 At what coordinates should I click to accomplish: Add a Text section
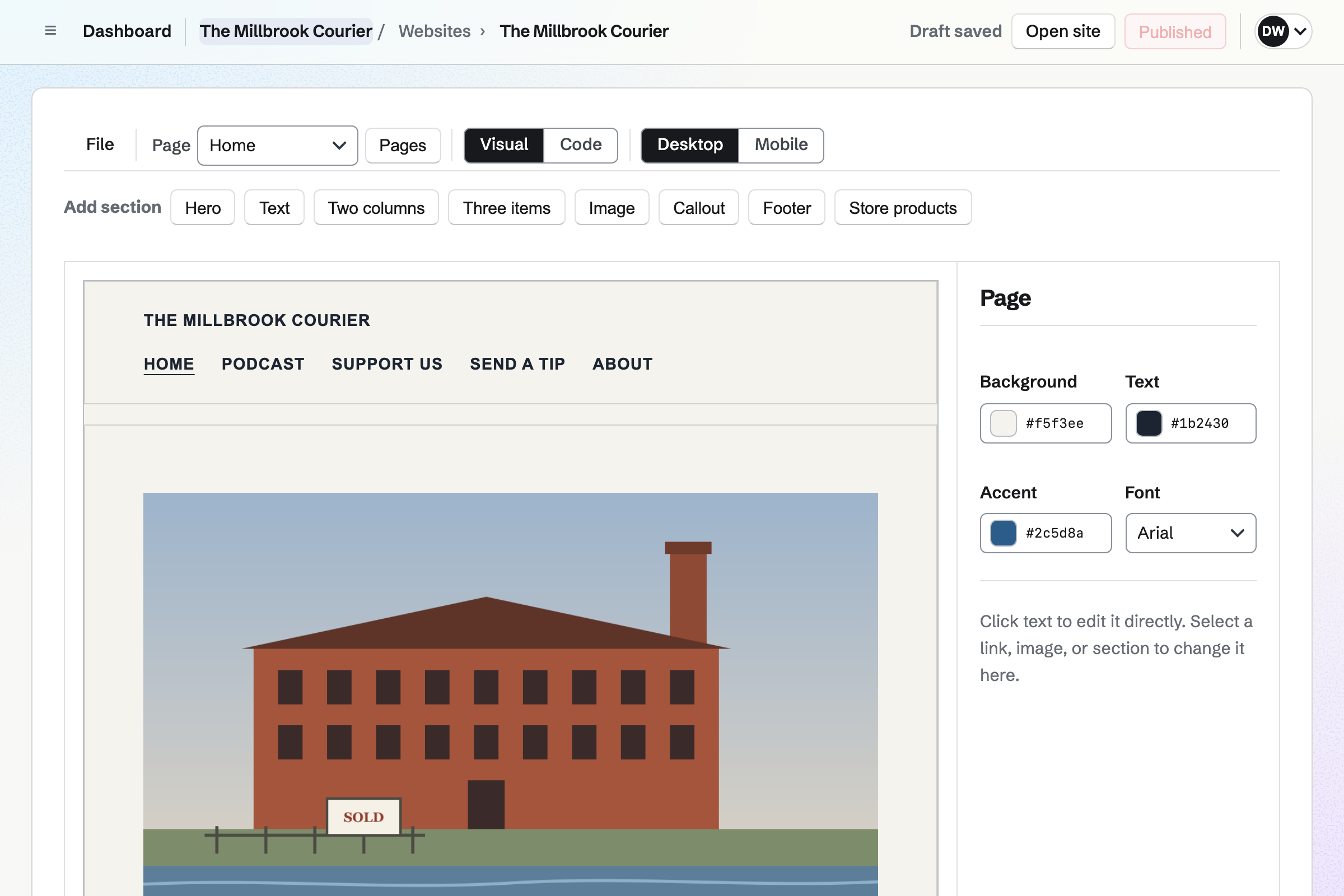(x=274, y=207)
